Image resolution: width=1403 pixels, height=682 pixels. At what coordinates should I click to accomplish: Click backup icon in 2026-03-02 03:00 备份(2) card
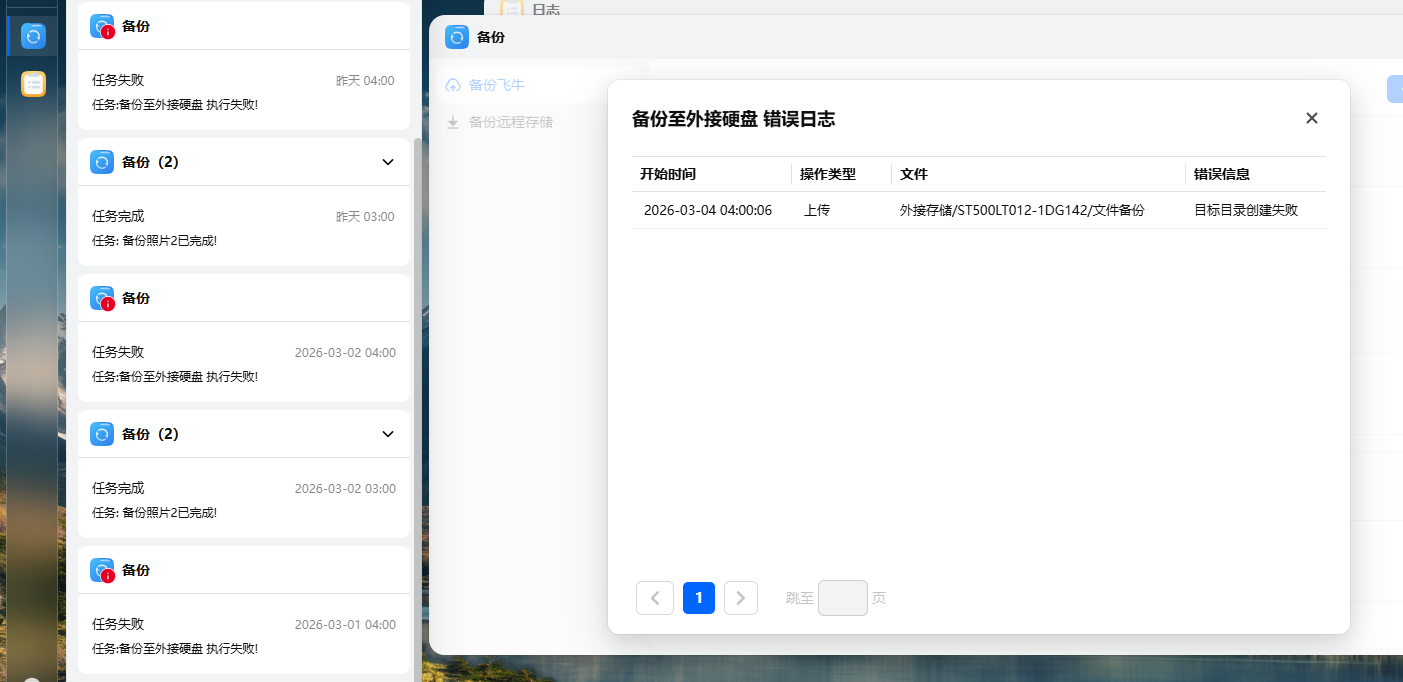(102, 434)
